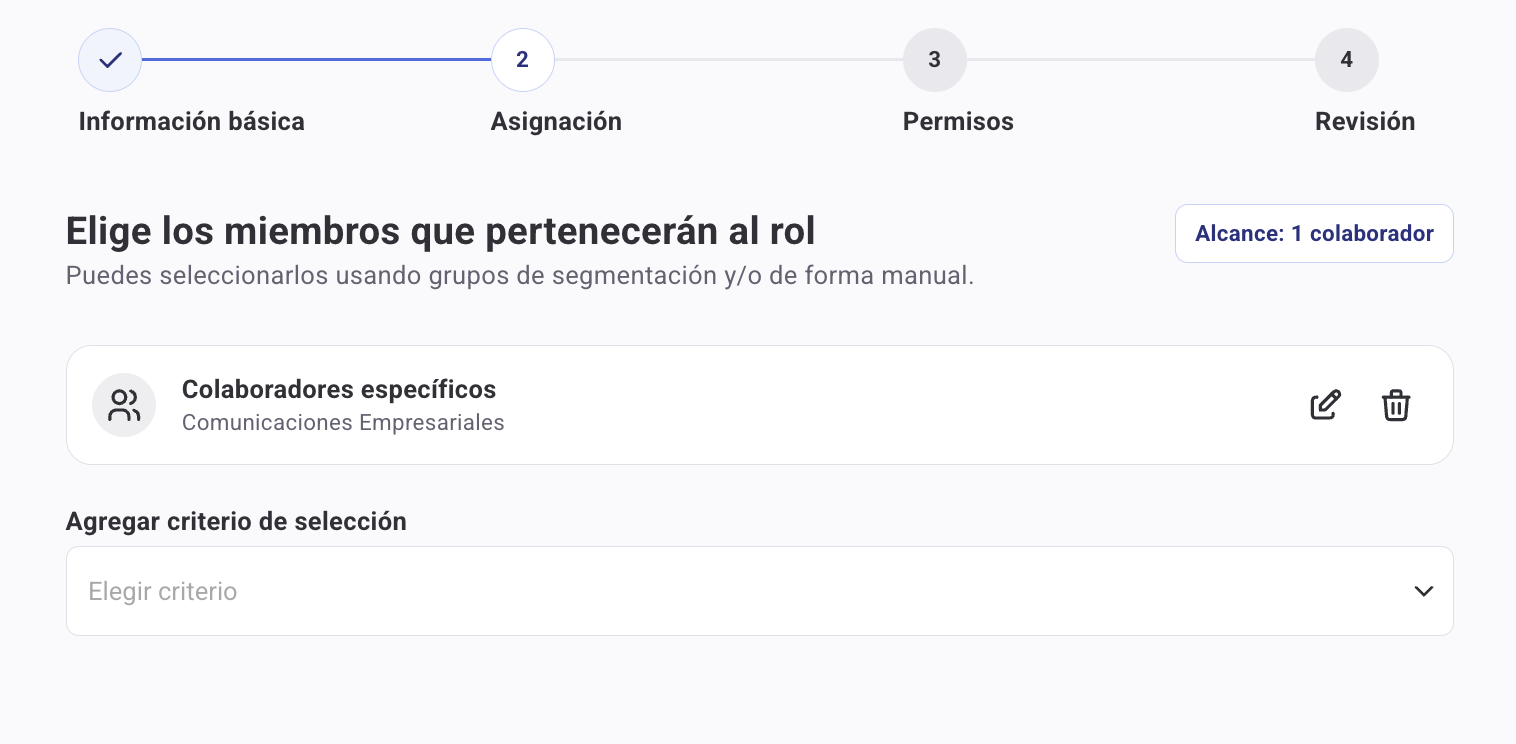Image resolution: width=1516 pixels, height=744 pixels.
Task: Advance to step 3 in the wizard
Action: [x=935, y=59]
